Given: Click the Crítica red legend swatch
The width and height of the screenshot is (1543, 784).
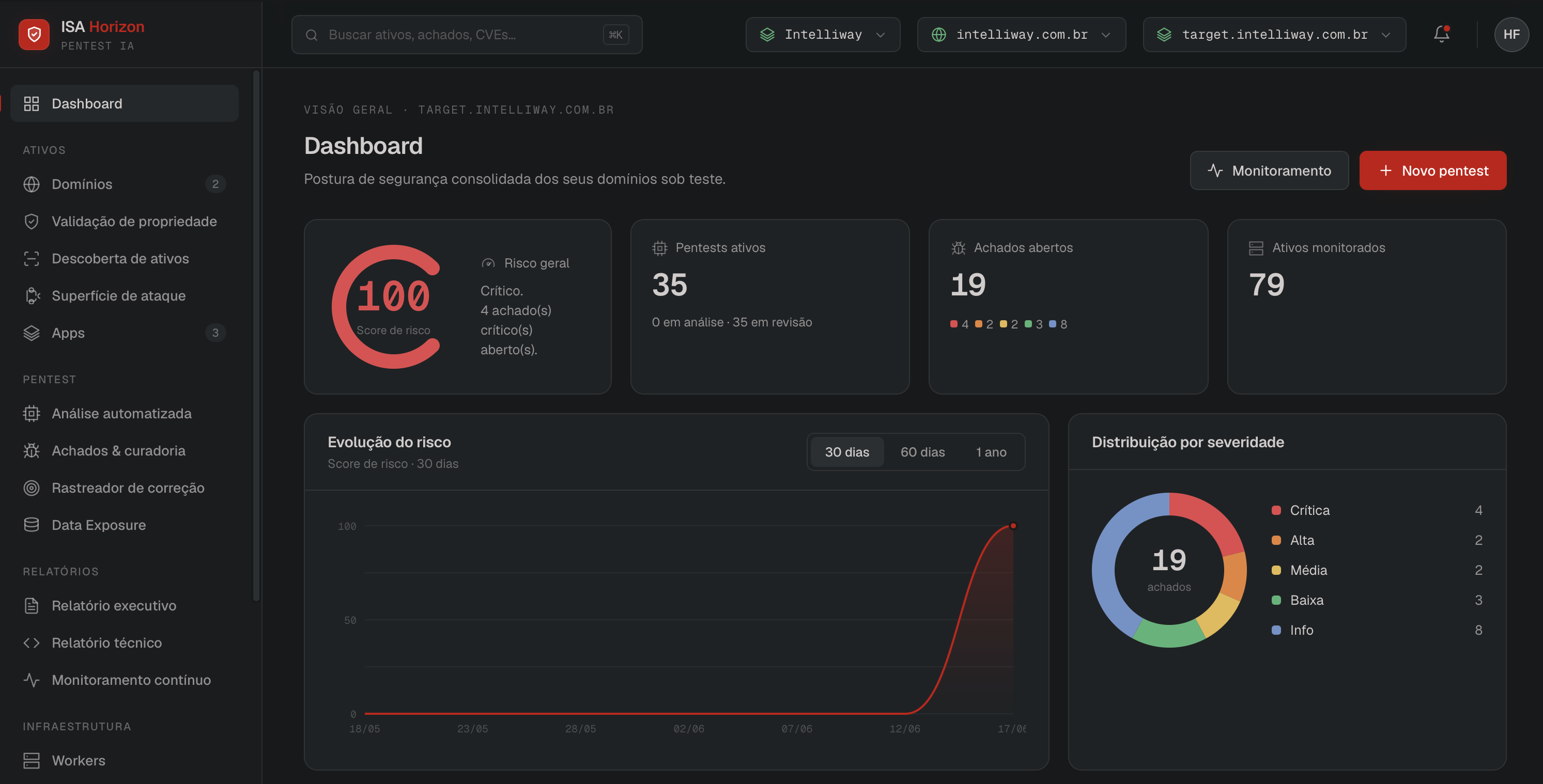Looking at the screenshot, I should point(1276,510).
